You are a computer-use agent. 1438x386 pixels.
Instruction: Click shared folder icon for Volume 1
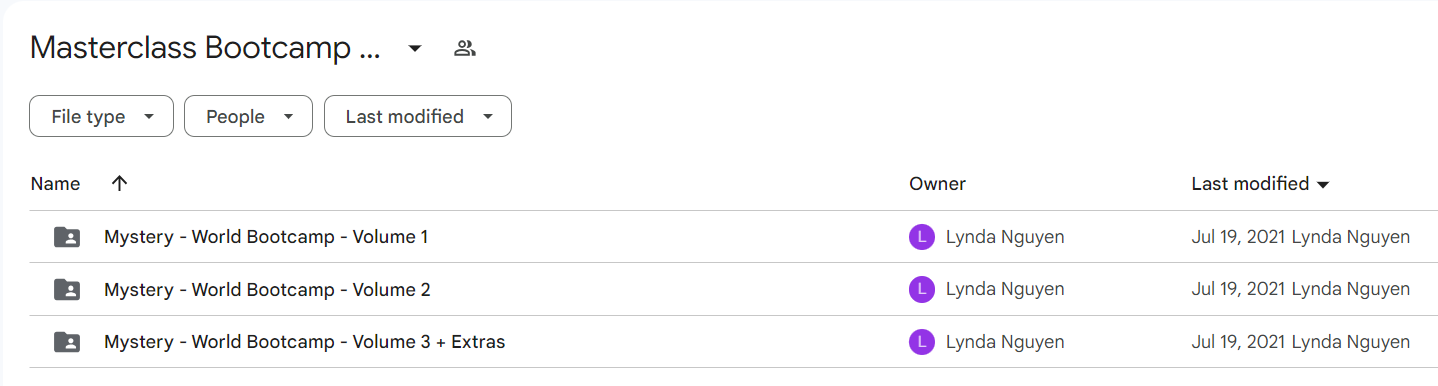click(67, 237)
